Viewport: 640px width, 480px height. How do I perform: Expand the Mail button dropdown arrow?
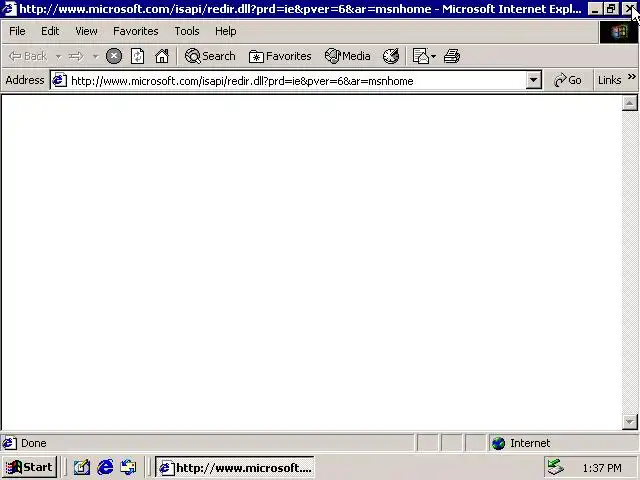click(x=433, y=56)
